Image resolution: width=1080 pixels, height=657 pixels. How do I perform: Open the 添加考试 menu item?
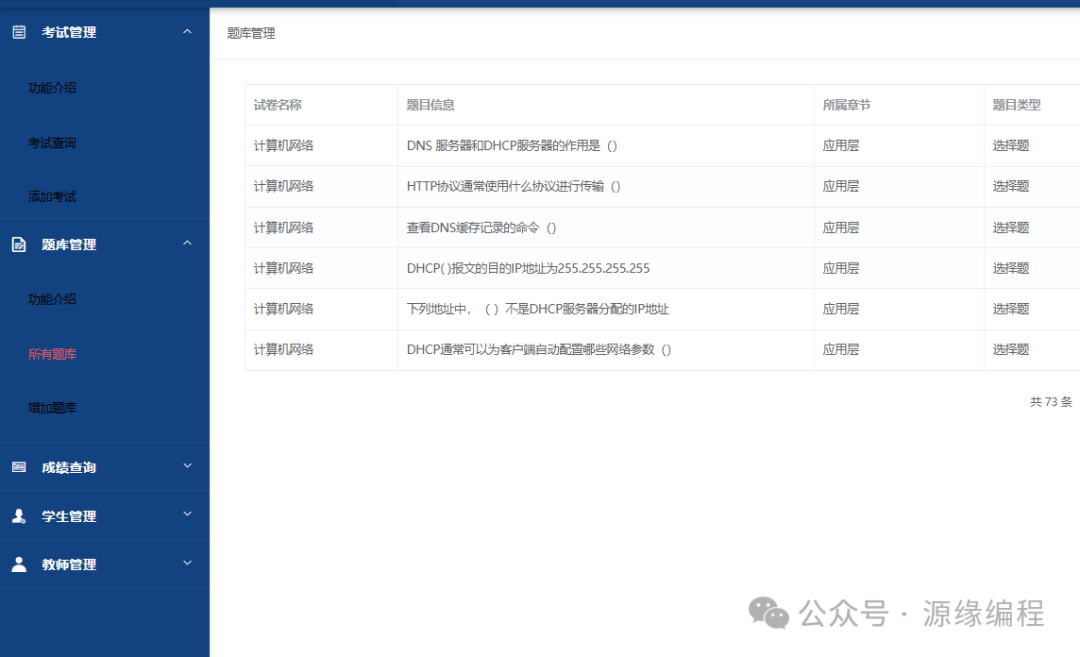pos(52,197)
